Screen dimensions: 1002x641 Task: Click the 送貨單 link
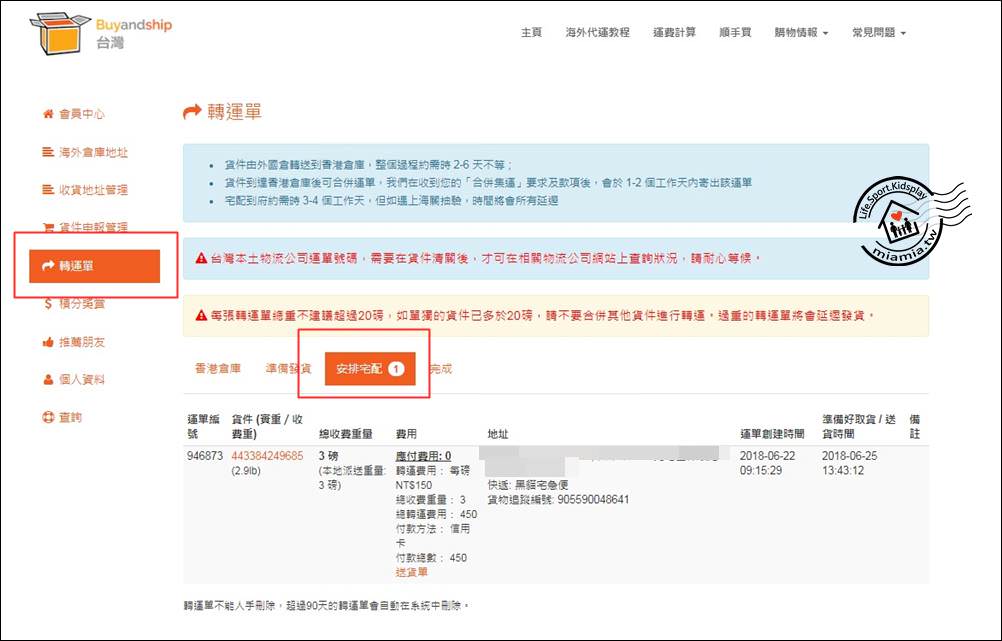pos(412,572)
